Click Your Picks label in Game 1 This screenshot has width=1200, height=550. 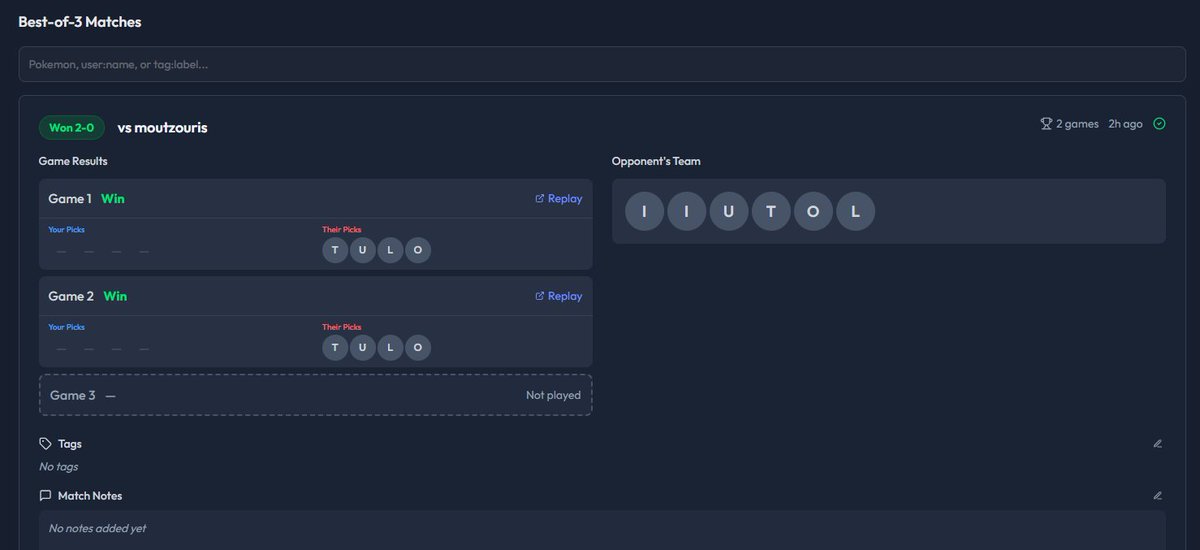(x=67, y=230)
